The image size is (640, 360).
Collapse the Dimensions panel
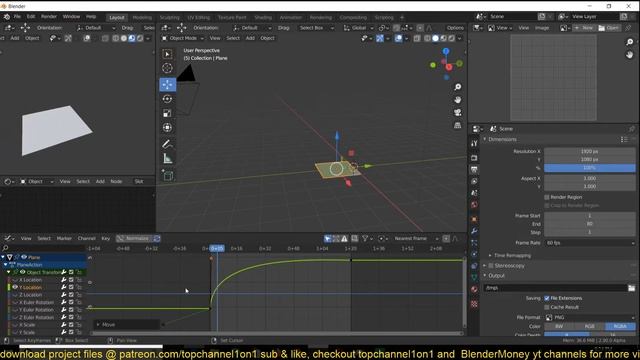click(502, 139)
